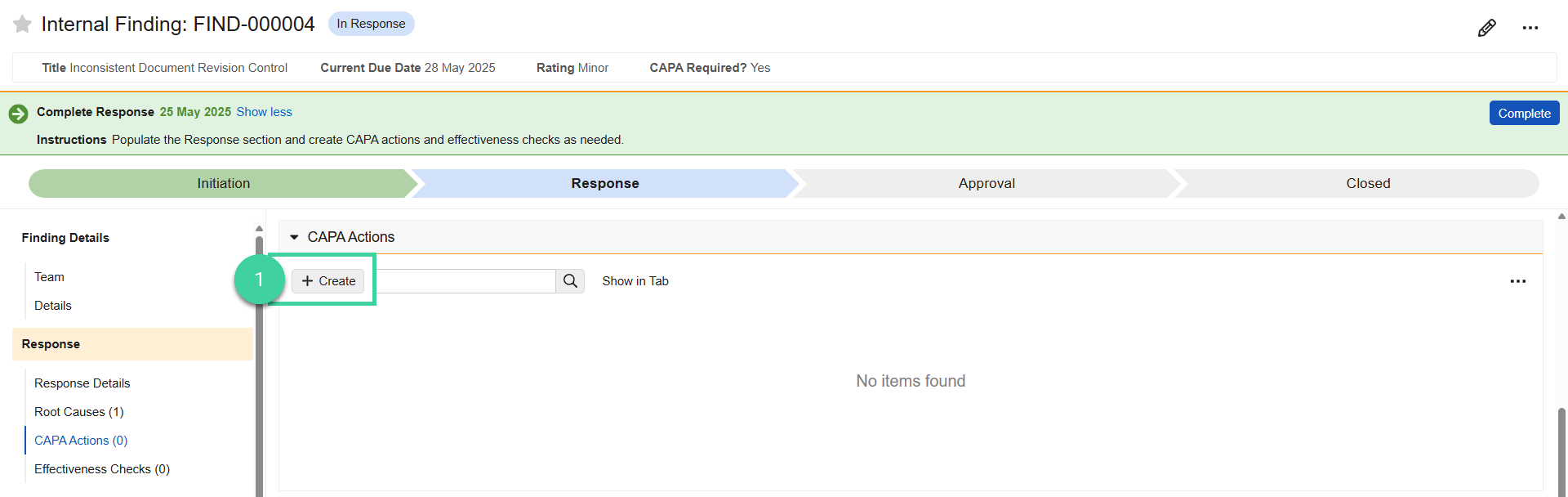Open Response Details in sidebar

point(82,383)
